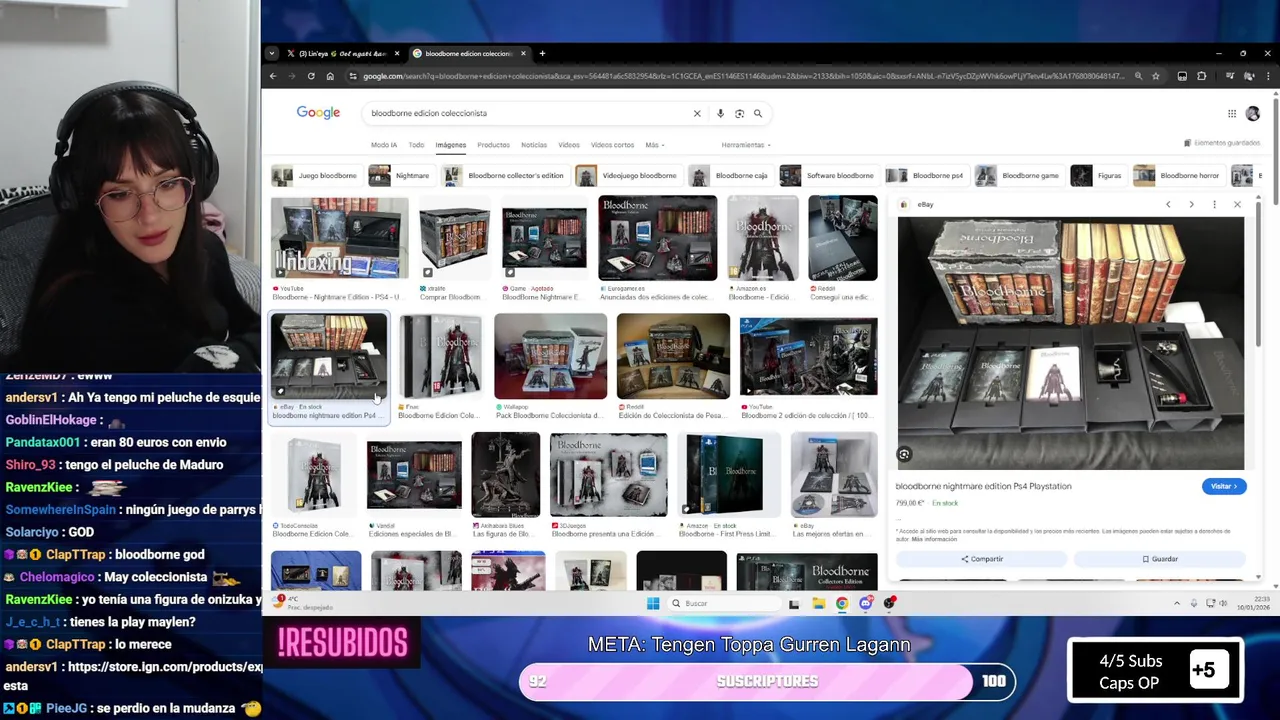Open Google Lens image search icon

(x=739, y=114)
